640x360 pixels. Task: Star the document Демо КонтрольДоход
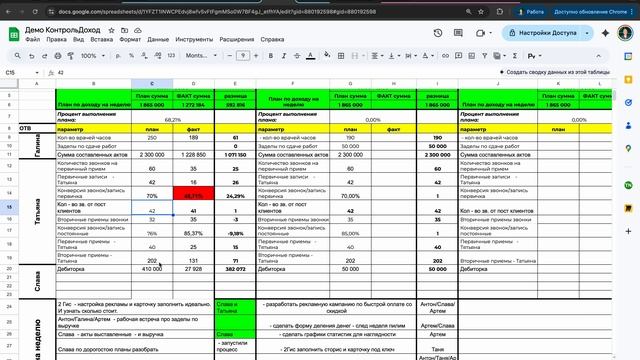point(111,30)
